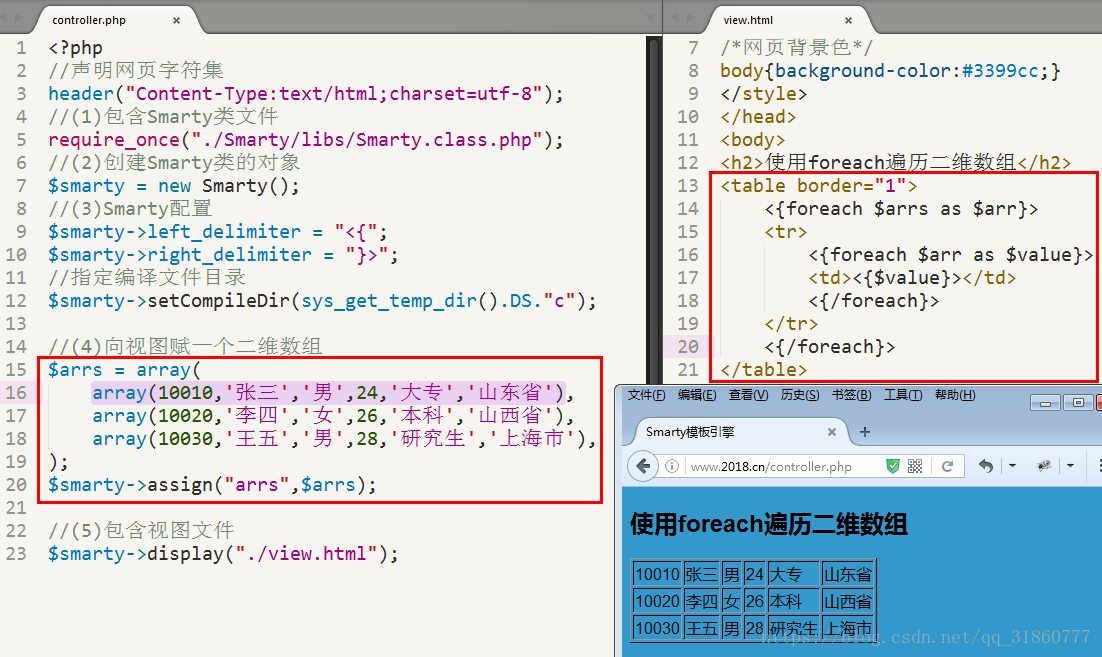The image size is (1102, 657).
Task: Click the array(10010,'张三'...) code line
Action: pos(333,392)
